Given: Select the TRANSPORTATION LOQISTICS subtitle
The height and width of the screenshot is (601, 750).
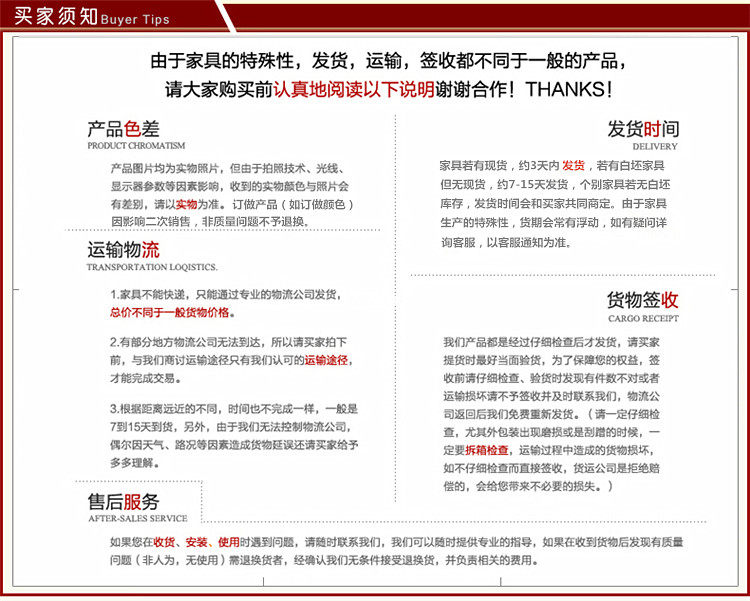Looking at the screenshot, I should 152,267.
